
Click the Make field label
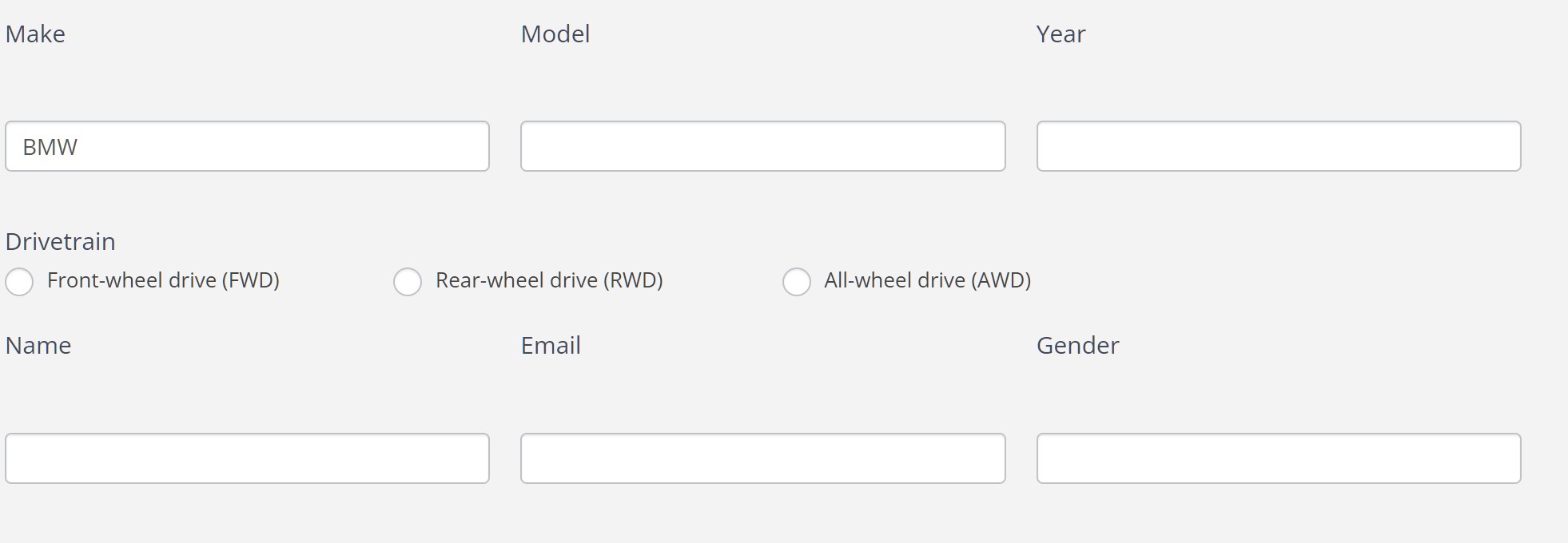click(35, 34)
